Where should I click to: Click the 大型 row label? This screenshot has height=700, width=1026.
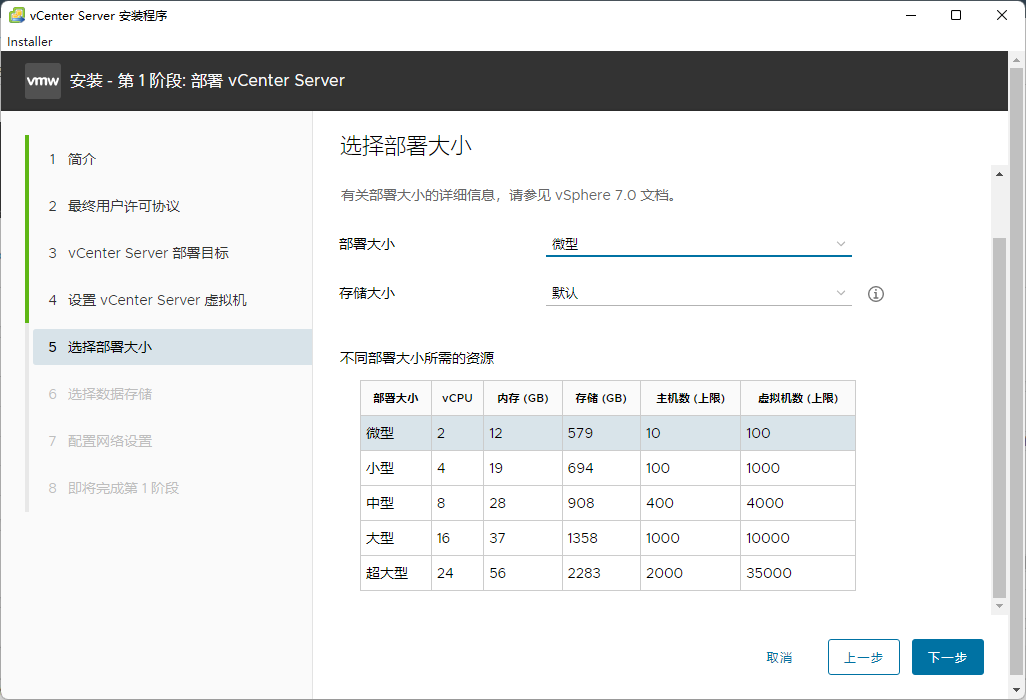point(380,538)
